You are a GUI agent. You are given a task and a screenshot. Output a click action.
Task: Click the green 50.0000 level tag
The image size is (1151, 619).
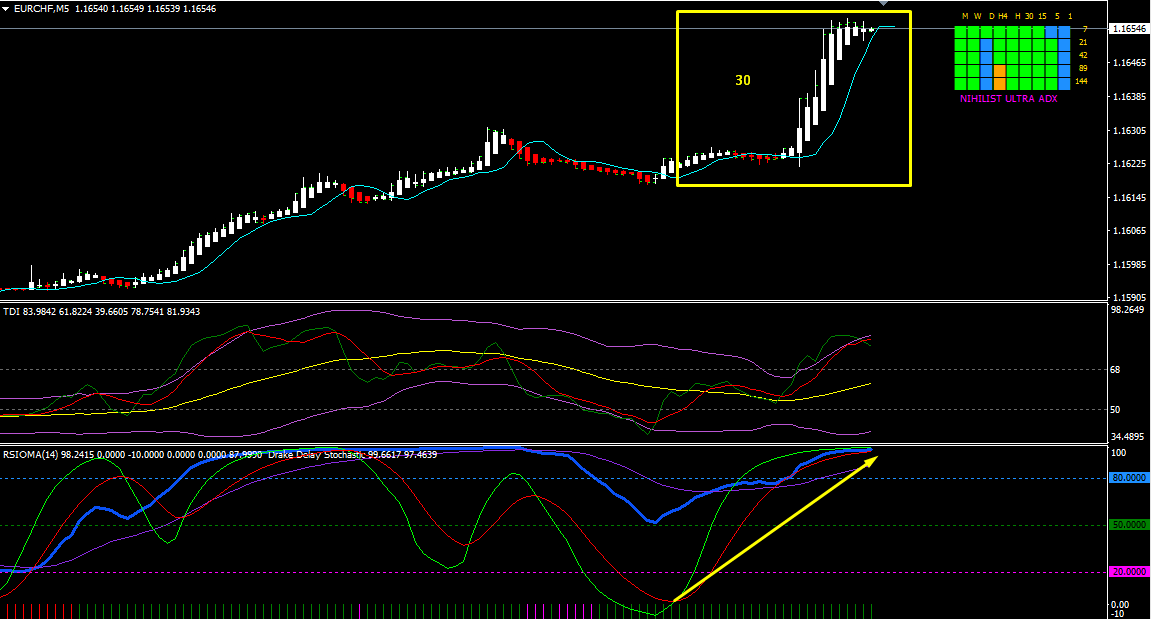(1129, 525)
